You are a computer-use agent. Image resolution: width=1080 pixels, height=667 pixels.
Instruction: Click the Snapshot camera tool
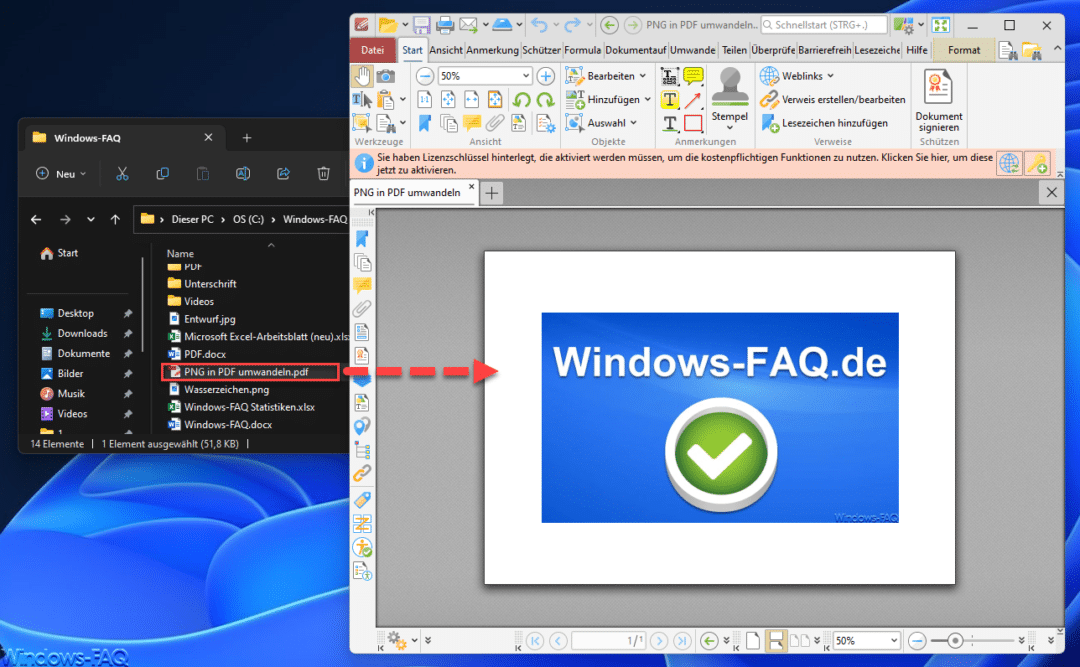[386, 76]
